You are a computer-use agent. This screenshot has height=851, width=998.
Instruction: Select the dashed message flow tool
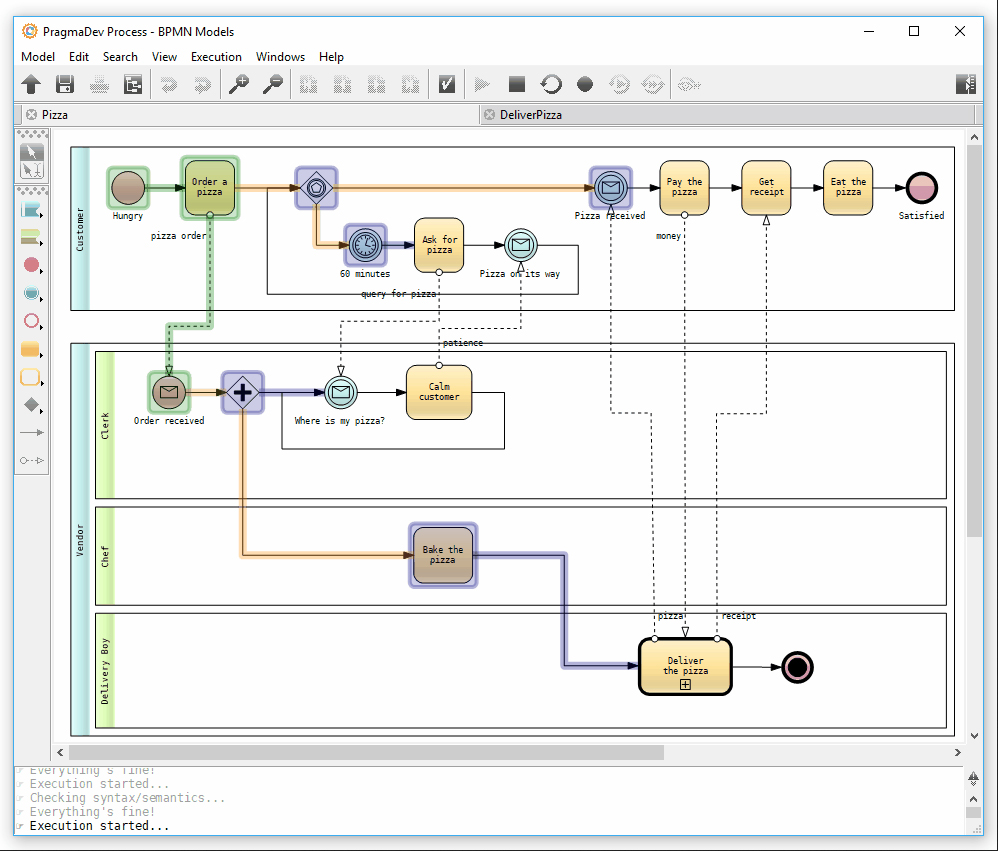[x=32, y=461]
